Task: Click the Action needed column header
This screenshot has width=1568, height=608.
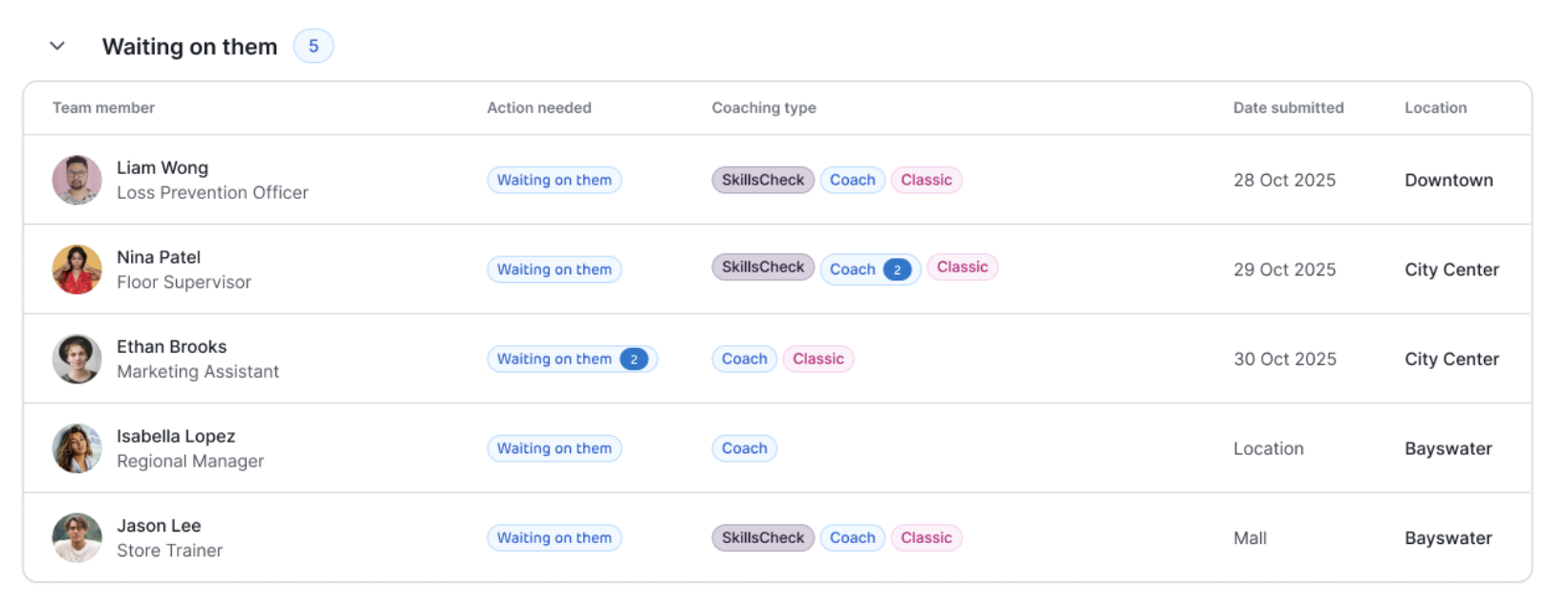Action: (538, 108)
